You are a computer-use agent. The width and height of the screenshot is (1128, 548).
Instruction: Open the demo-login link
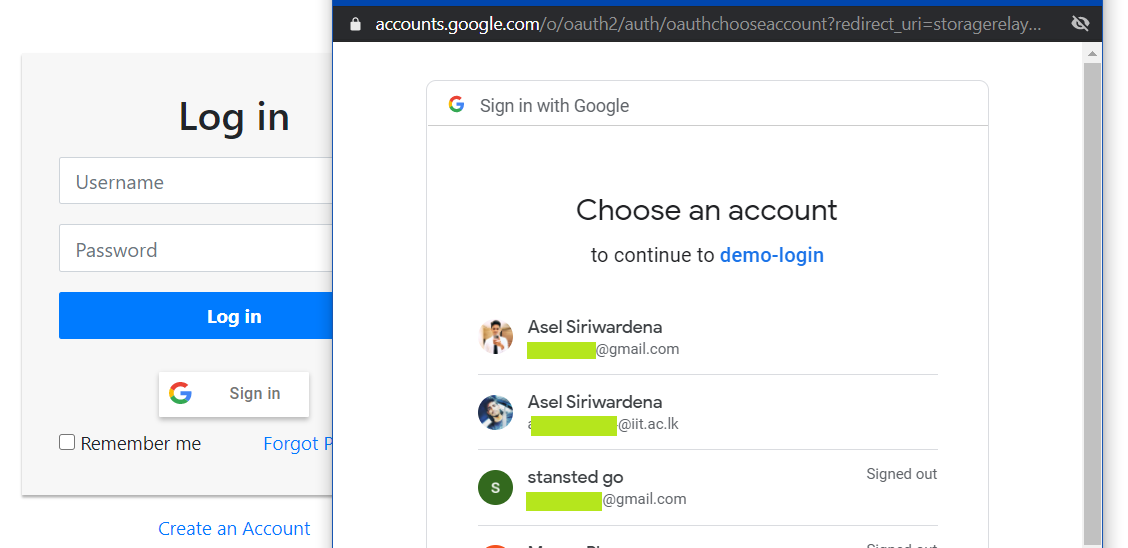point(772,255)
